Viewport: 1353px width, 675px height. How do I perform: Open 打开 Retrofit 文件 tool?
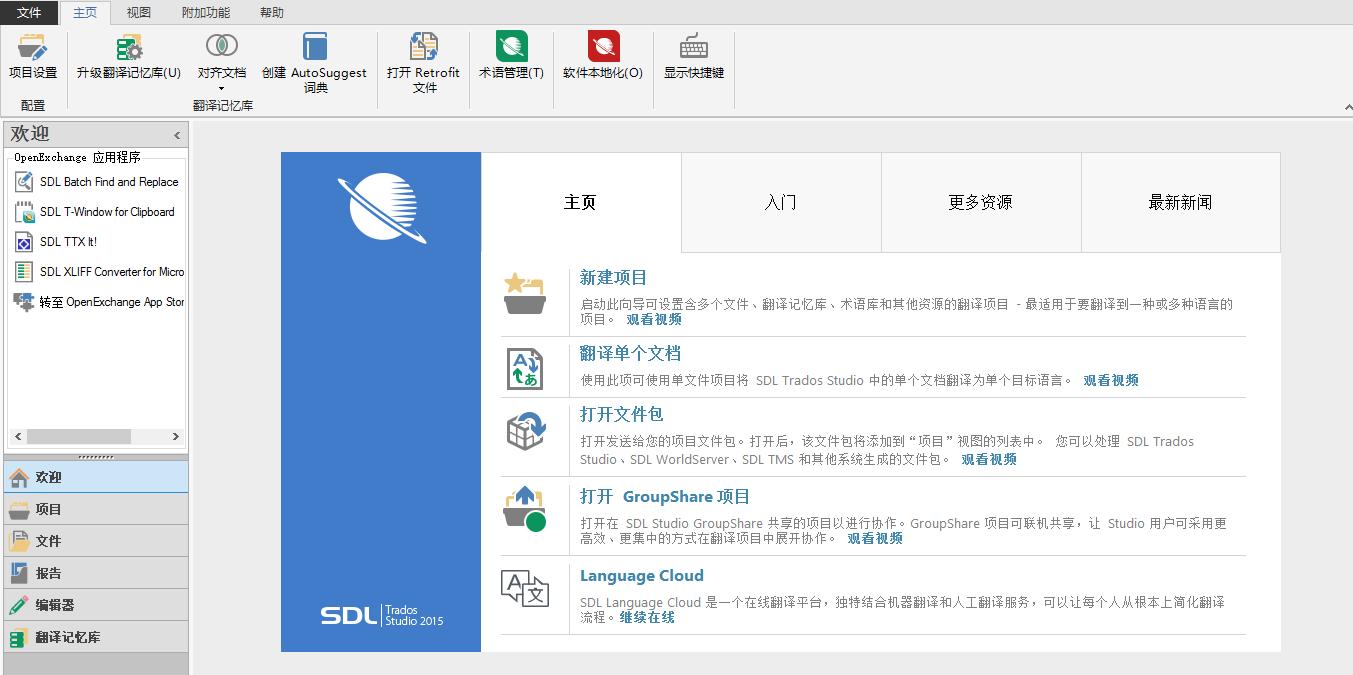point(423,58)
